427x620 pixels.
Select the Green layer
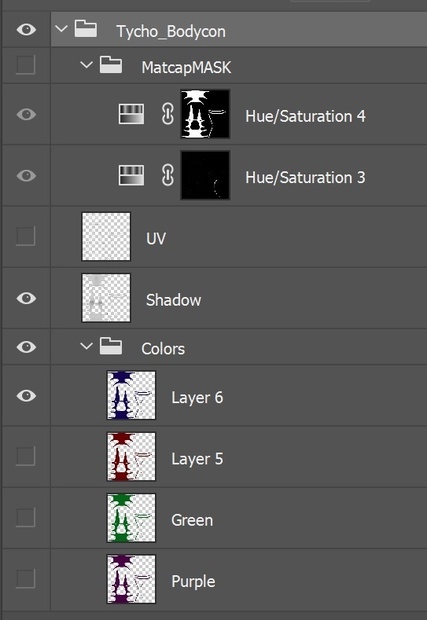click(x=239, y=518)
